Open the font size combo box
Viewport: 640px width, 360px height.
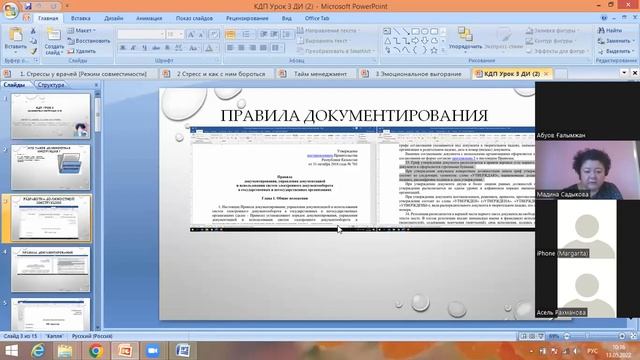click(175, 34)
